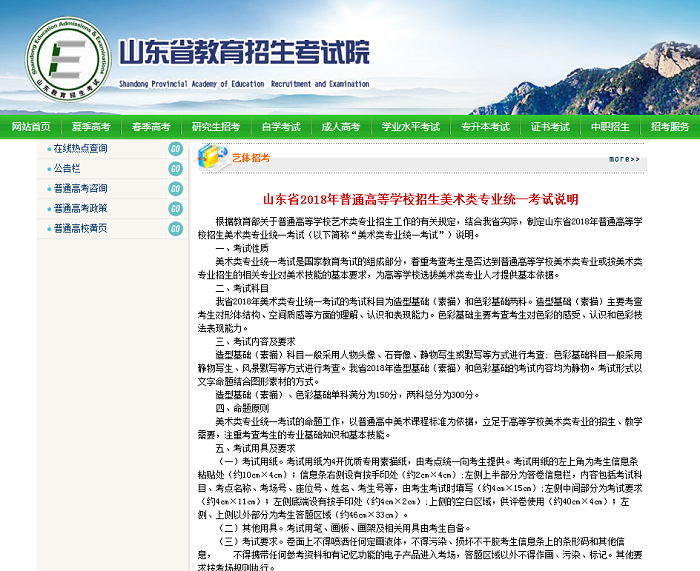The height and width of the screenshot is (571, 700).
Task: Click the heading 四、命题原则
Action: (242, 408)
